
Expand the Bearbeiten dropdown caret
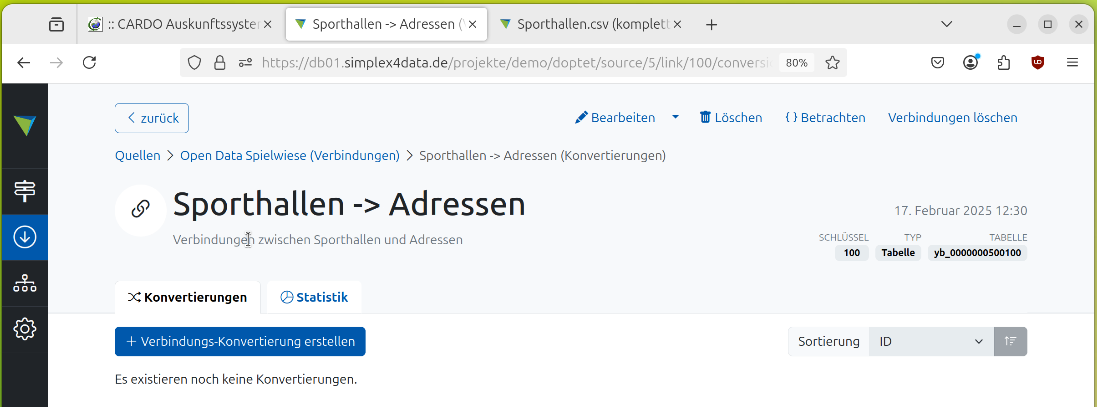(675, 117)
